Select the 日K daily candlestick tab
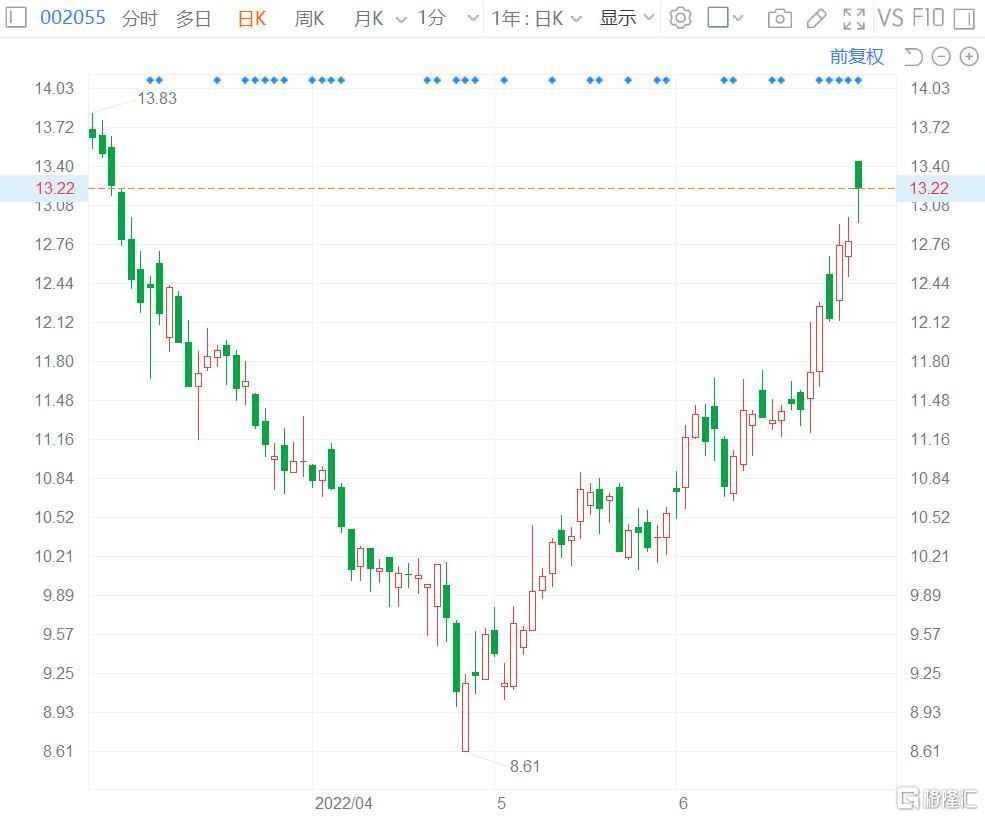This screenshot has height=818, width=985. coord(252,18)
